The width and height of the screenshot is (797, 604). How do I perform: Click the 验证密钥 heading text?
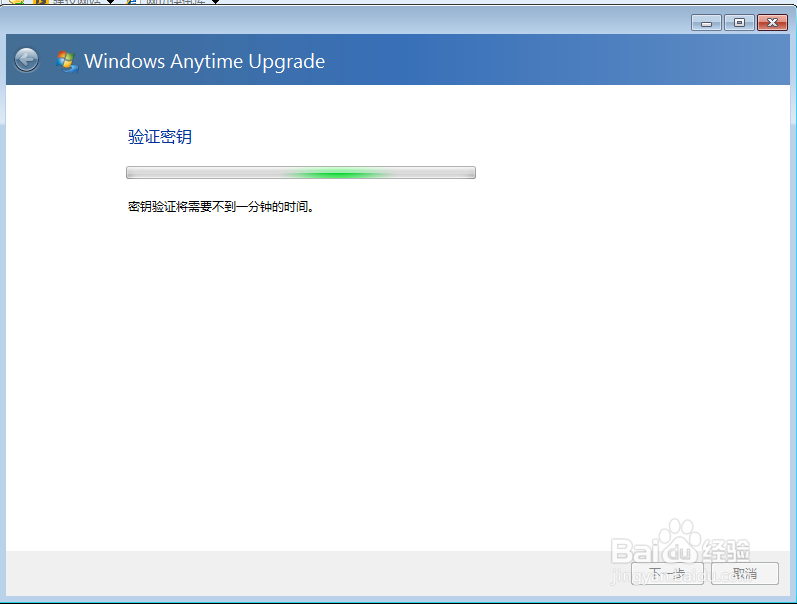160,137
